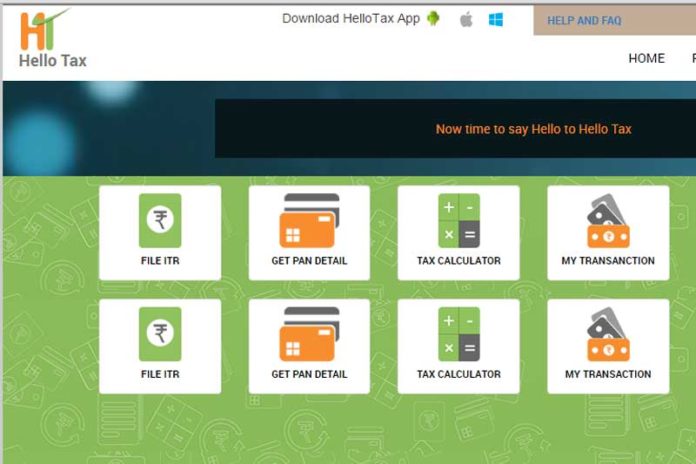Click the calculator icon in bottom TAX CALCULATOR tile
The width and height of the screenshot is (696, 464).
click(x=459, y=334)
